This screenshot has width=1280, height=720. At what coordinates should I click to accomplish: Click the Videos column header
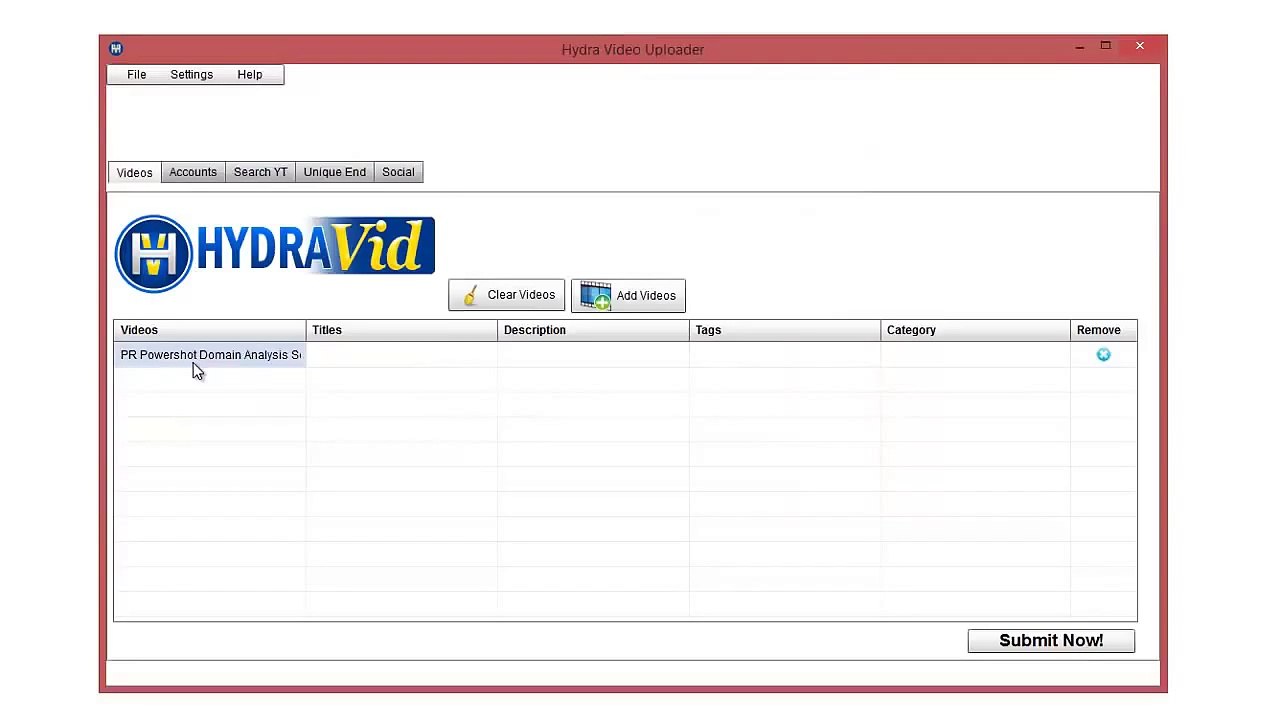(x=210, y=330)
